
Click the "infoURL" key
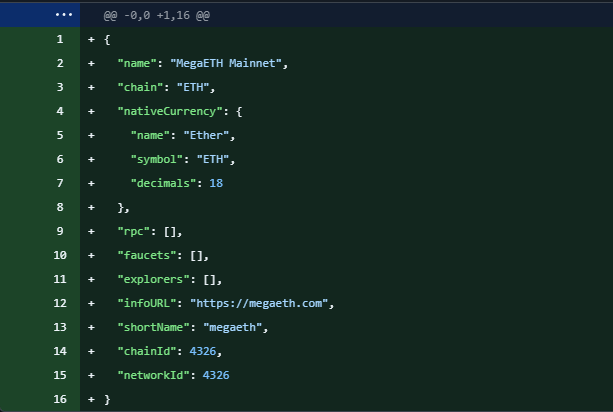point(147,303)
